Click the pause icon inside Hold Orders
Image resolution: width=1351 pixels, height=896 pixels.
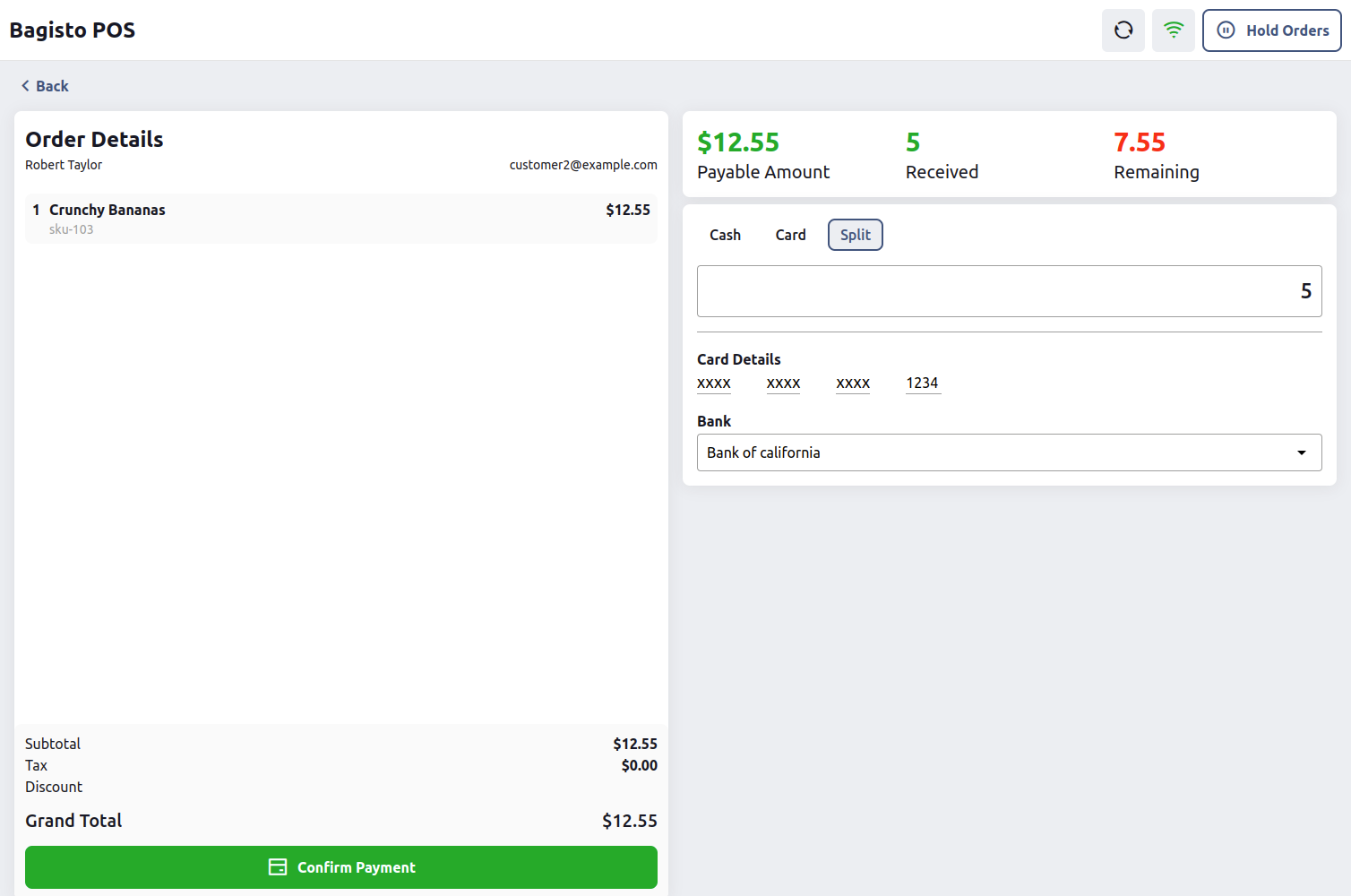(x=1227, y=30)
